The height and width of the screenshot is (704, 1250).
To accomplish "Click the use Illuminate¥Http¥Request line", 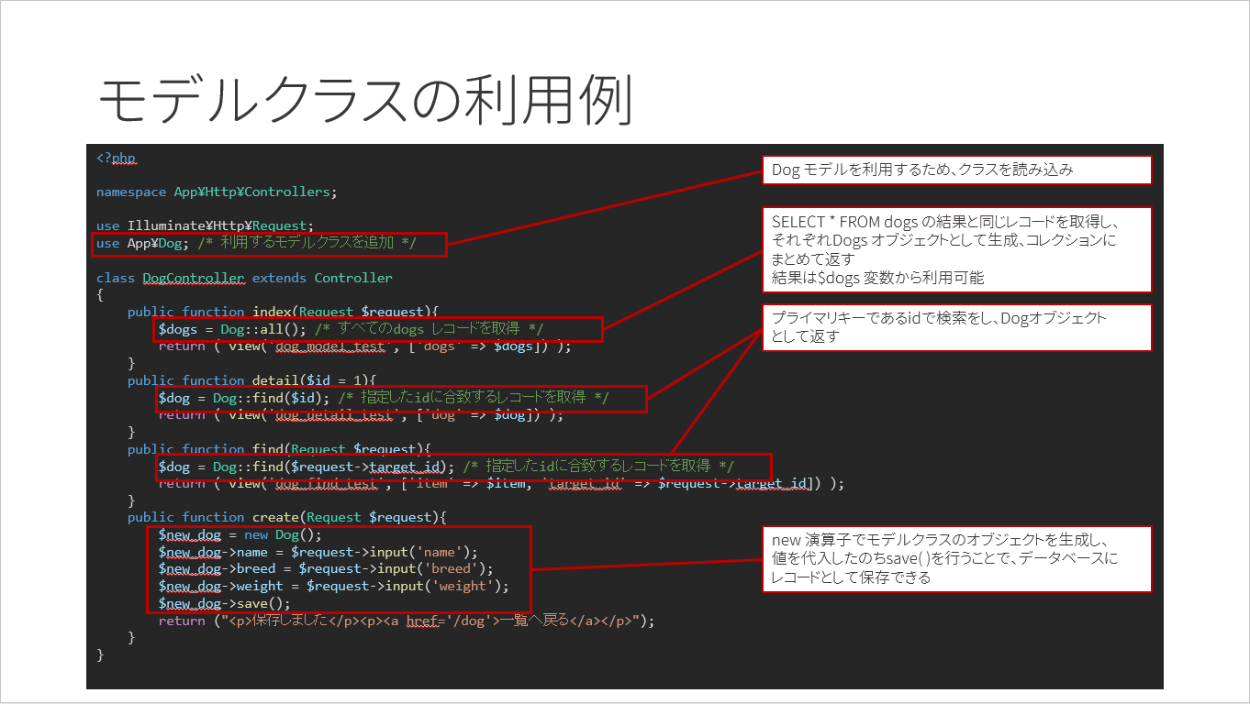I will tap(206, 226).
